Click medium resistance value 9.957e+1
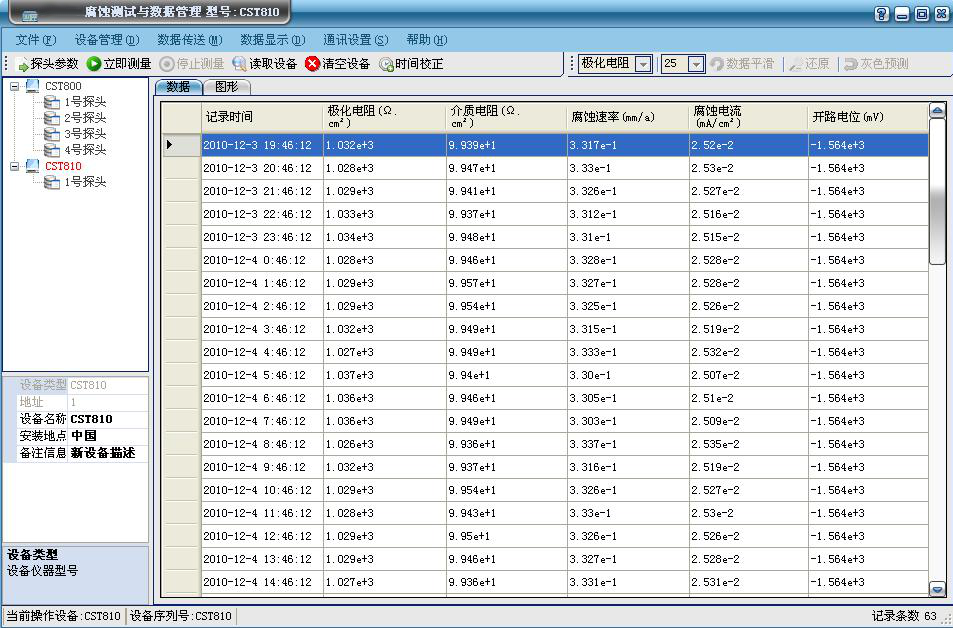This screenshot has height=628, width=953. 507,283
